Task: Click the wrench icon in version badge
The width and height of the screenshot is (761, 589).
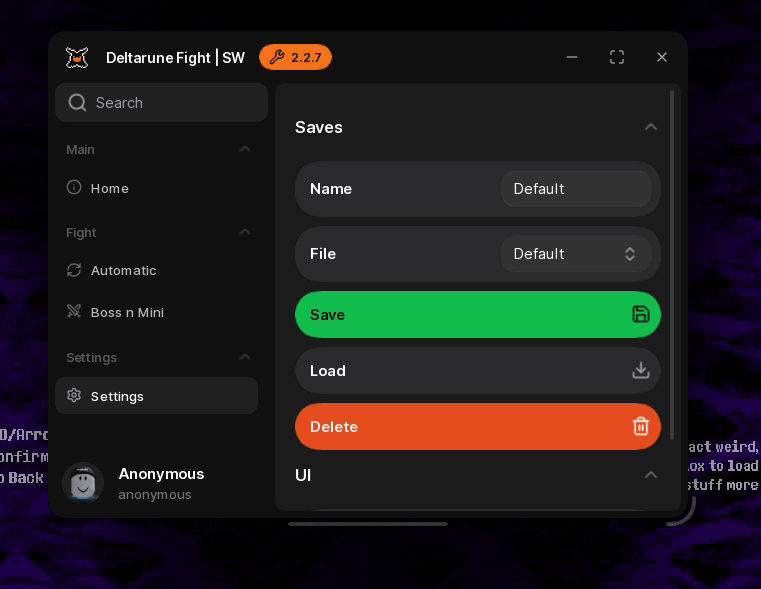Action: 277,57
